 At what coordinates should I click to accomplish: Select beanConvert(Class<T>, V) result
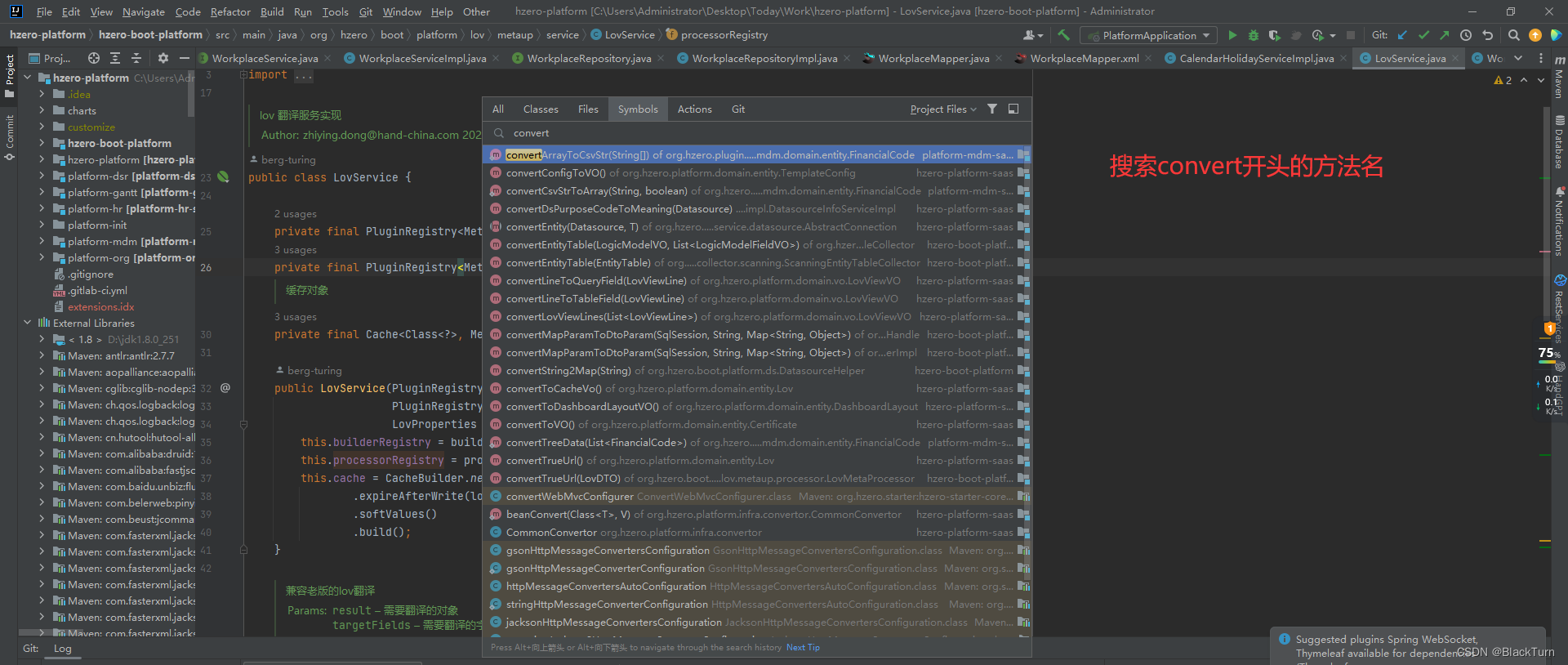pos(756,514)
